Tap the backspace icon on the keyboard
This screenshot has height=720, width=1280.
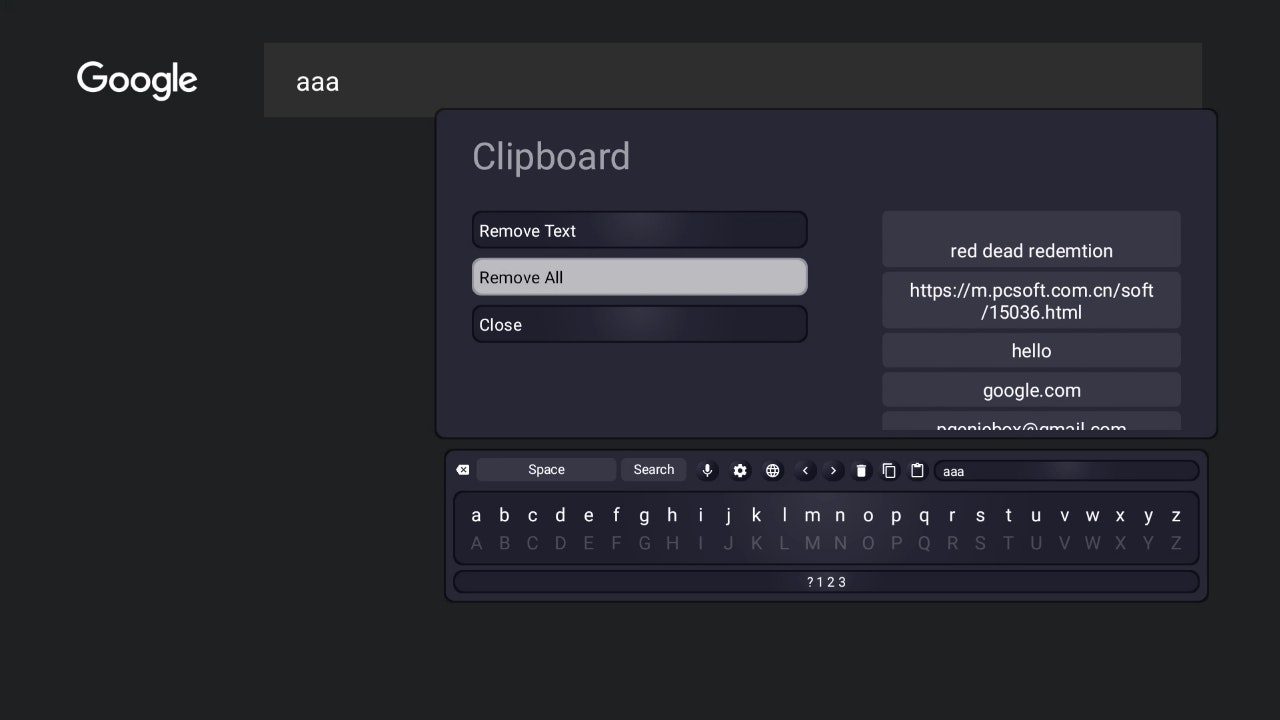[463, 470]
